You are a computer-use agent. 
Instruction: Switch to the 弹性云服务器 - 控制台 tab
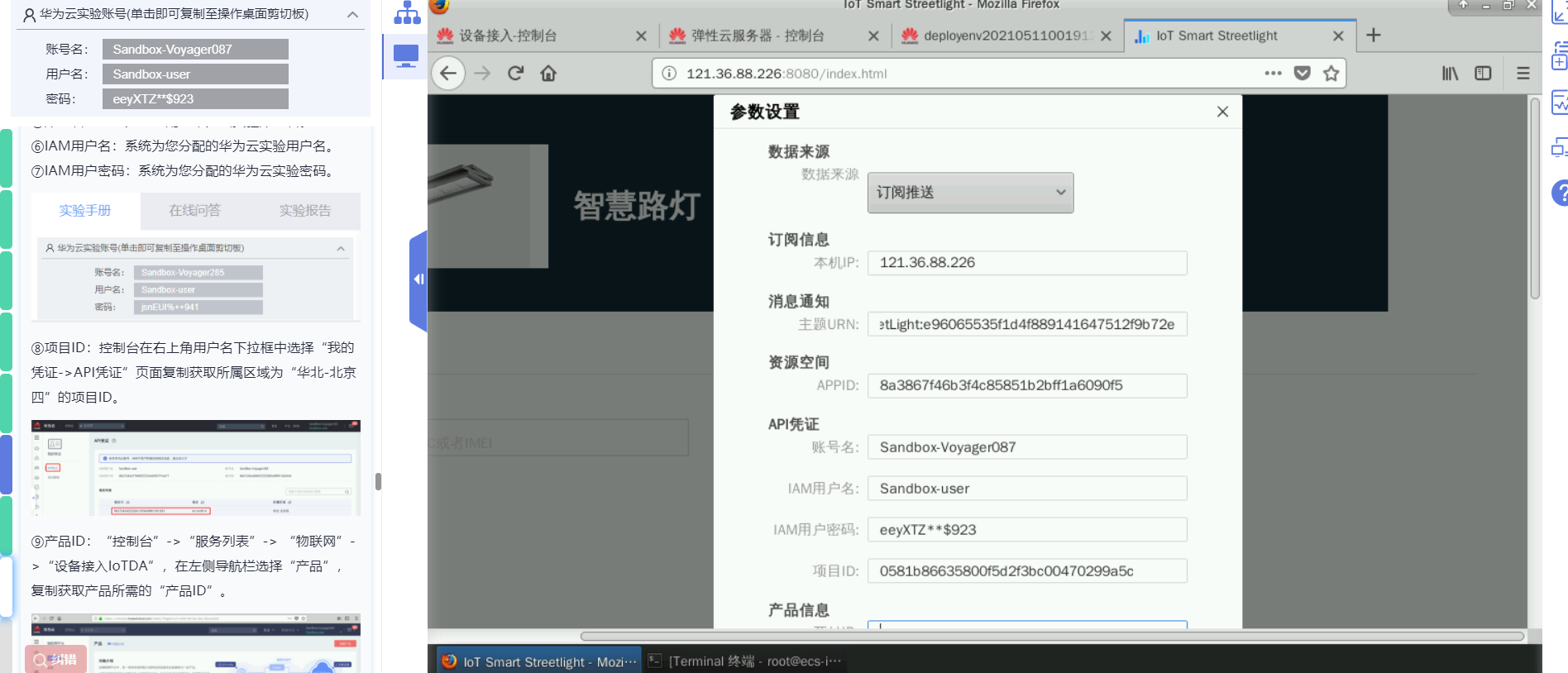tap(775, 36)
